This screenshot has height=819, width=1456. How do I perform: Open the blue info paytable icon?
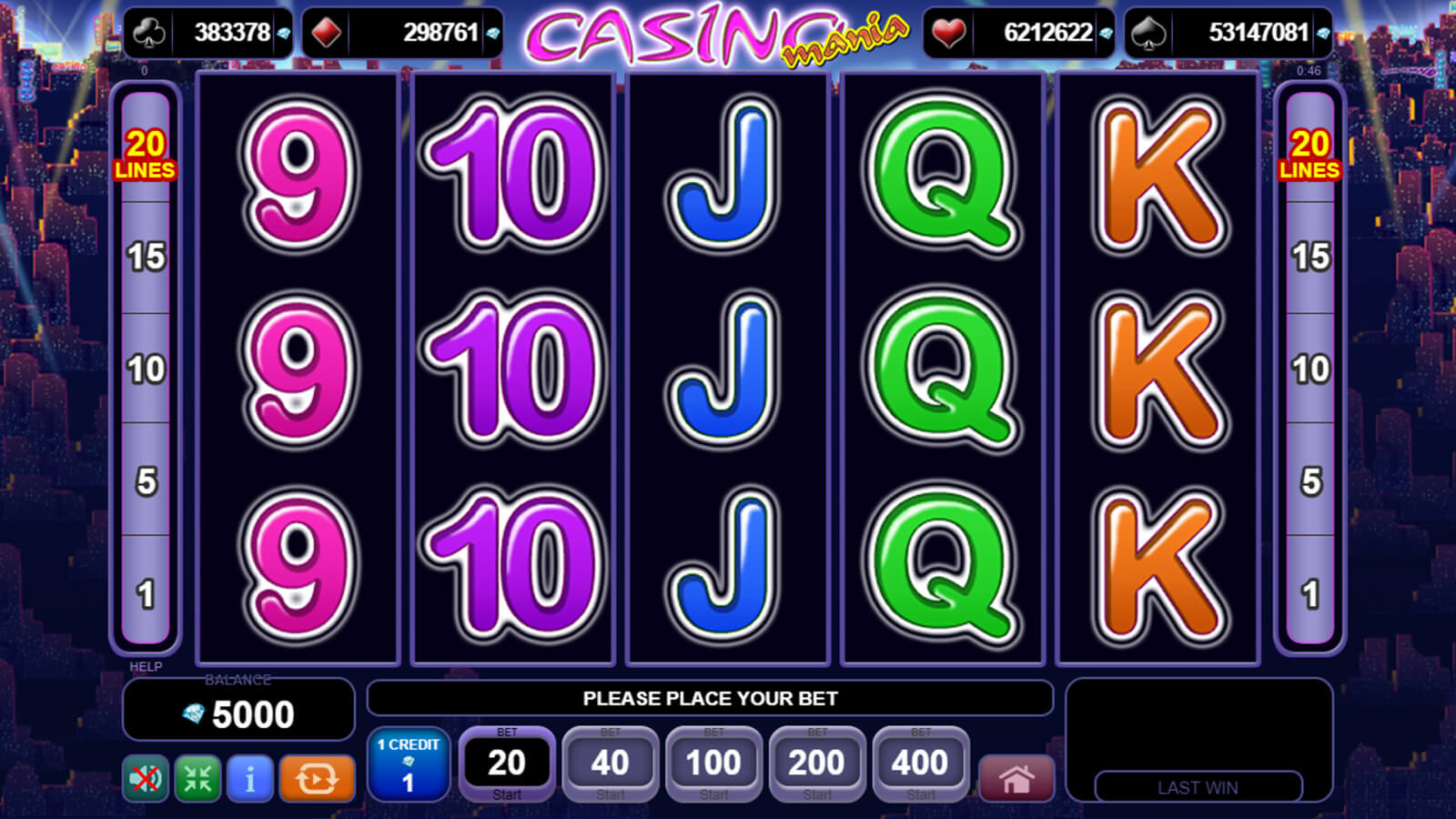[x=250, y=779]
